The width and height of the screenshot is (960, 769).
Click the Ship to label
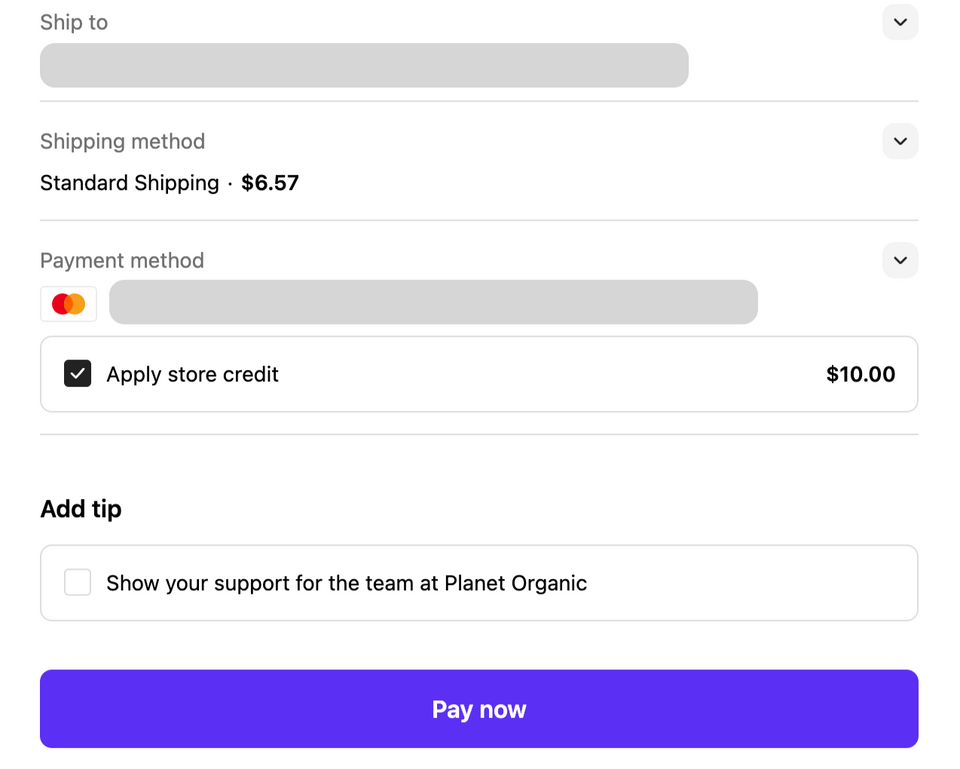coord(74,22)
